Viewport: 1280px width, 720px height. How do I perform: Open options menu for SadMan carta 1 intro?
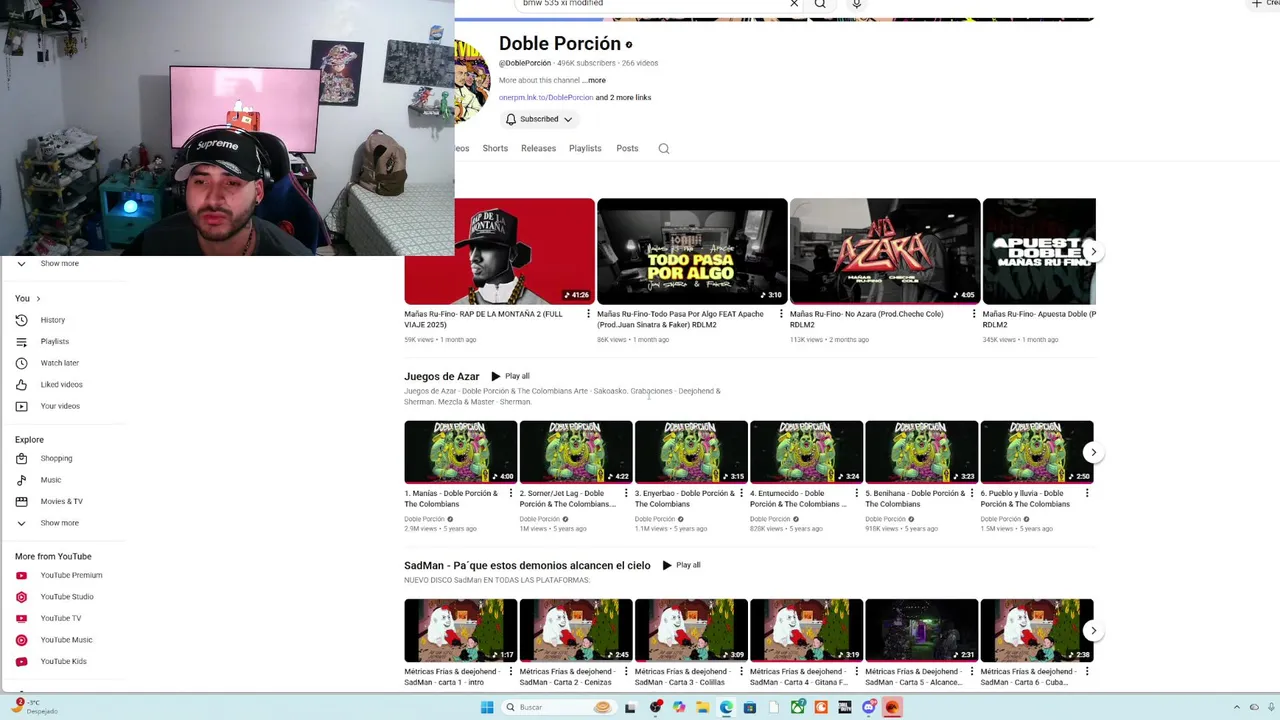[511, 671]
